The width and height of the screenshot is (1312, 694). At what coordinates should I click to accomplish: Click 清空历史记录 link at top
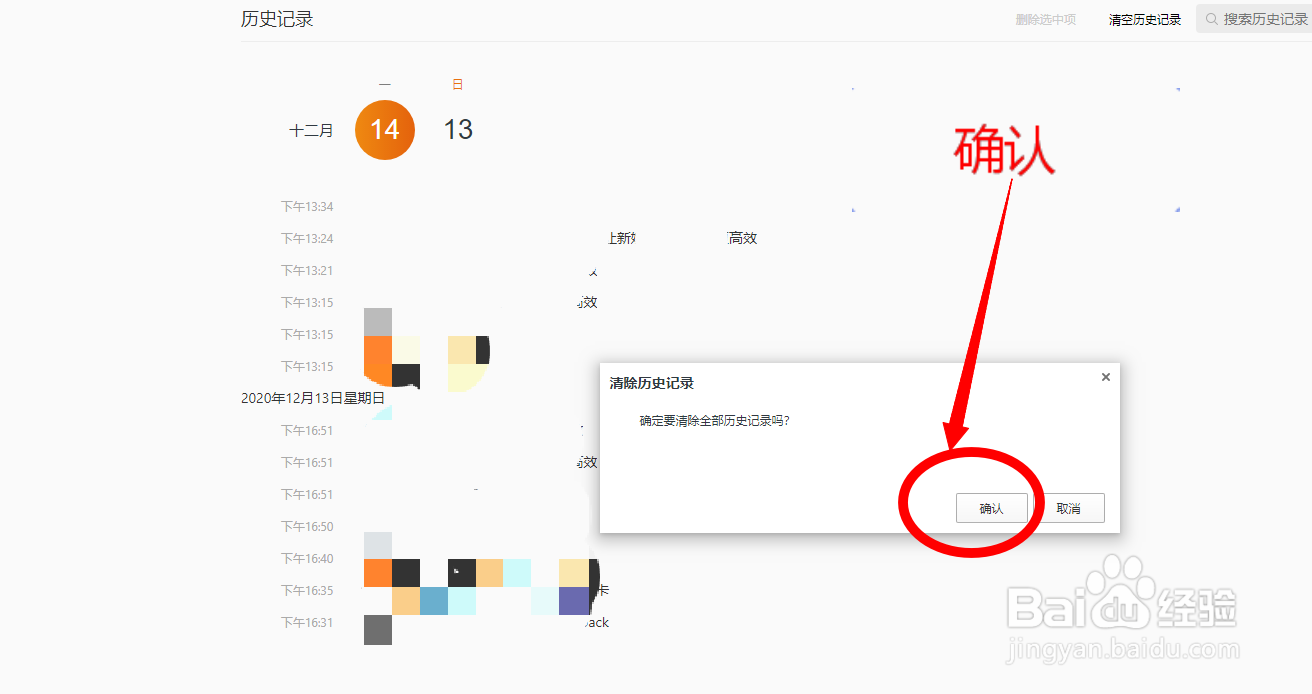[x=1145, y=19]
